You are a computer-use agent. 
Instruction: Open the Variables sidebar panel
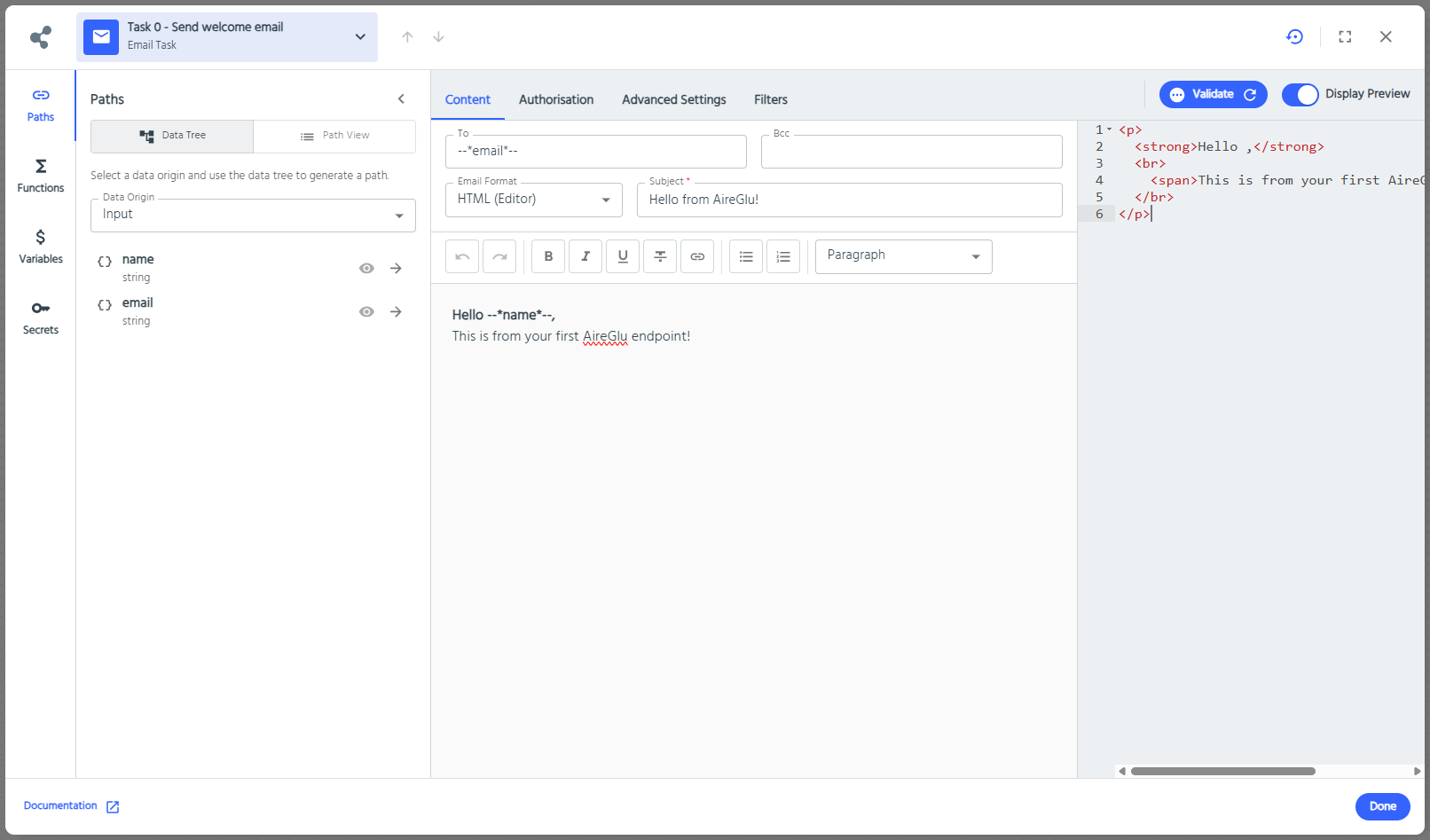click(41, 247)
